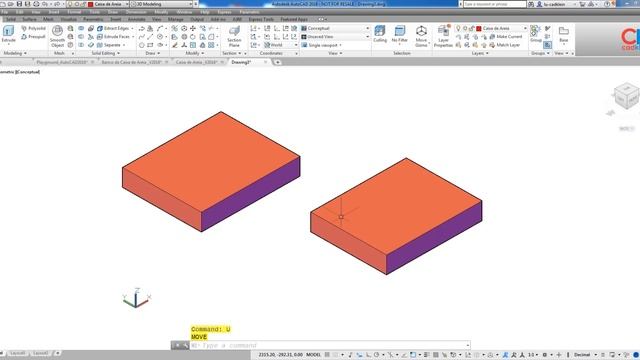The image size is (640, 360).
Task: Click the Smooth Object button
Action: tap(58, 36)
